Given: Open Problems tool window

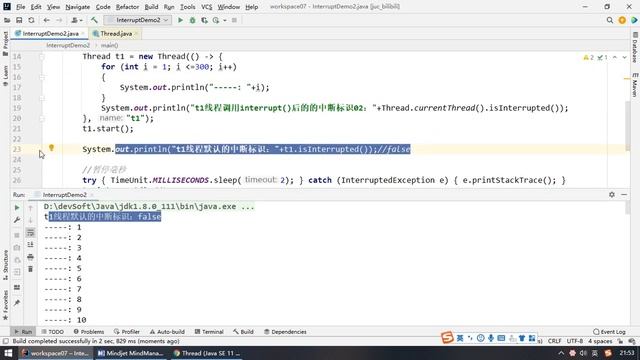Looking at the screenshot, I should pyautogui.click(x=89, y=332).
